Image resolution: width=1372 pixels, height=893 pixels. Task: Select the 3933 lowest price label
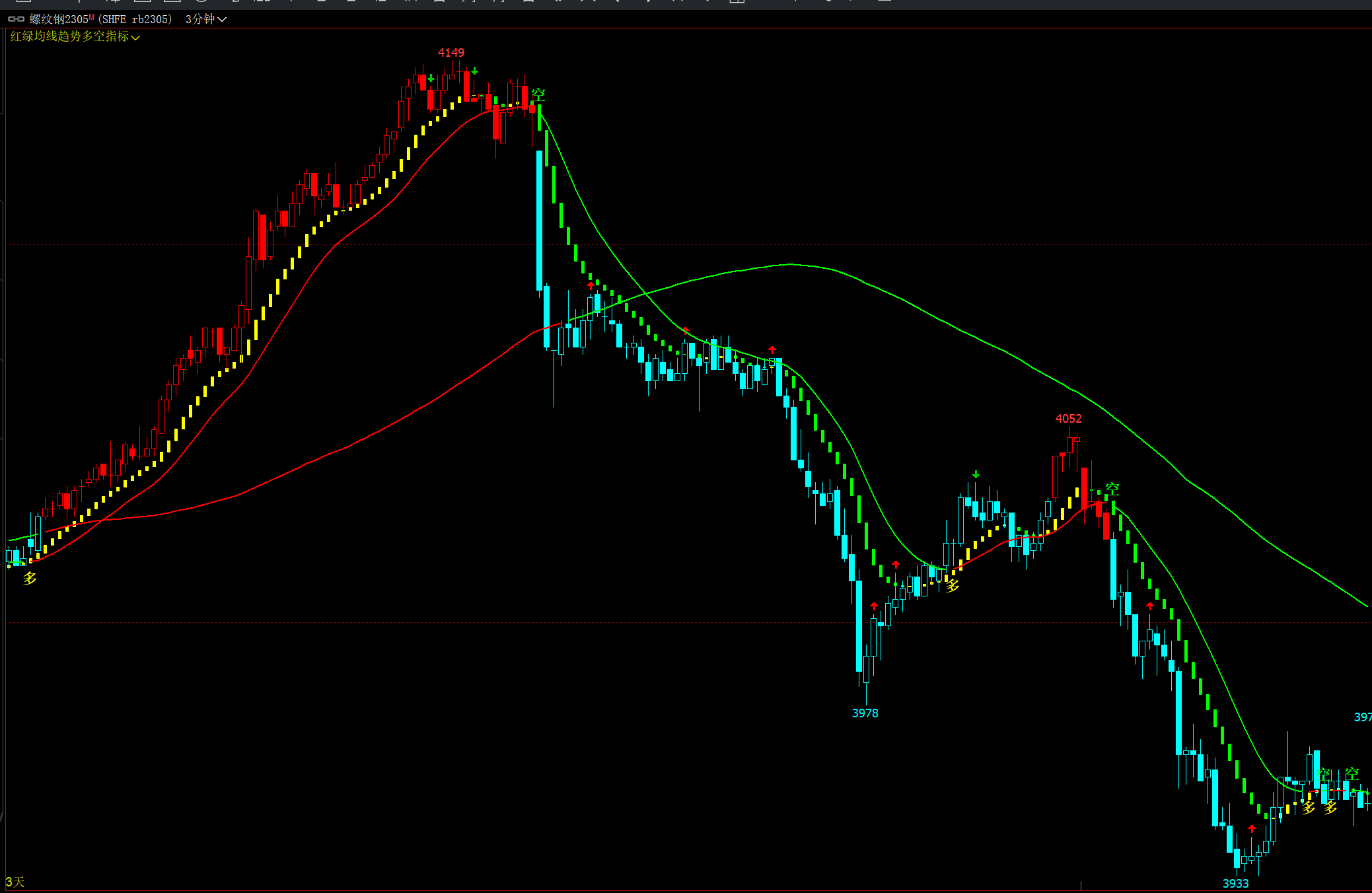pyautogui.click(x=1235, y=883)
